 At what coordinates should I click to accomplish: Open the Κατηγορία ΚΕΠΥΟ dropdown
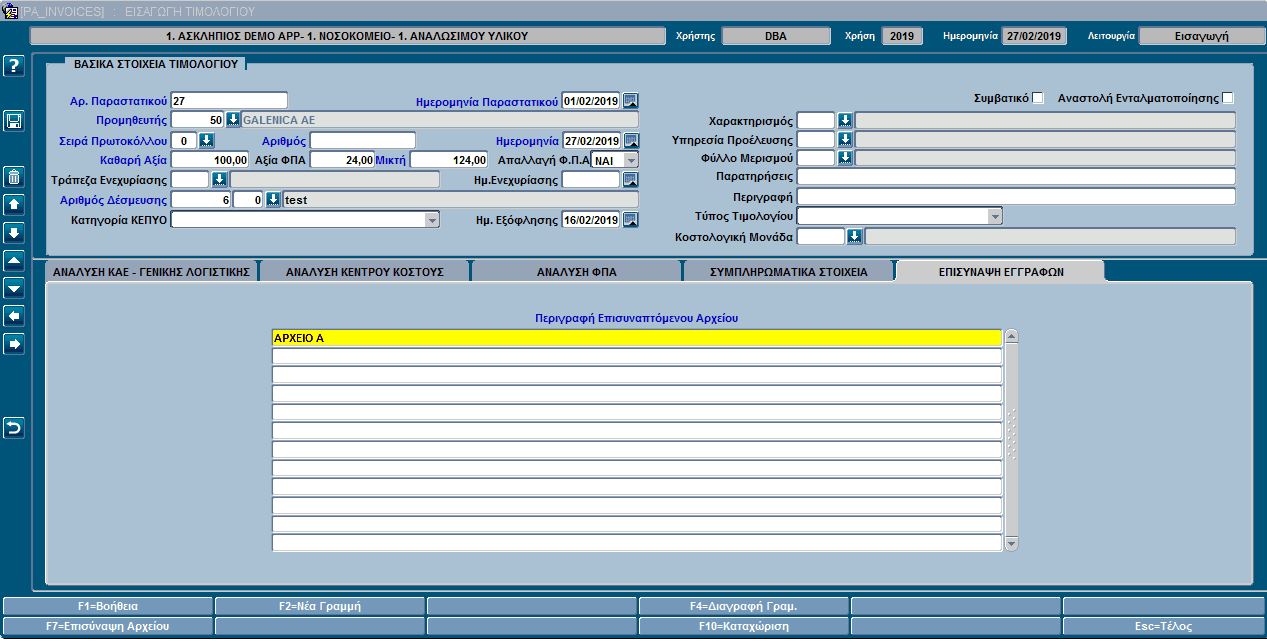[431, 220]
